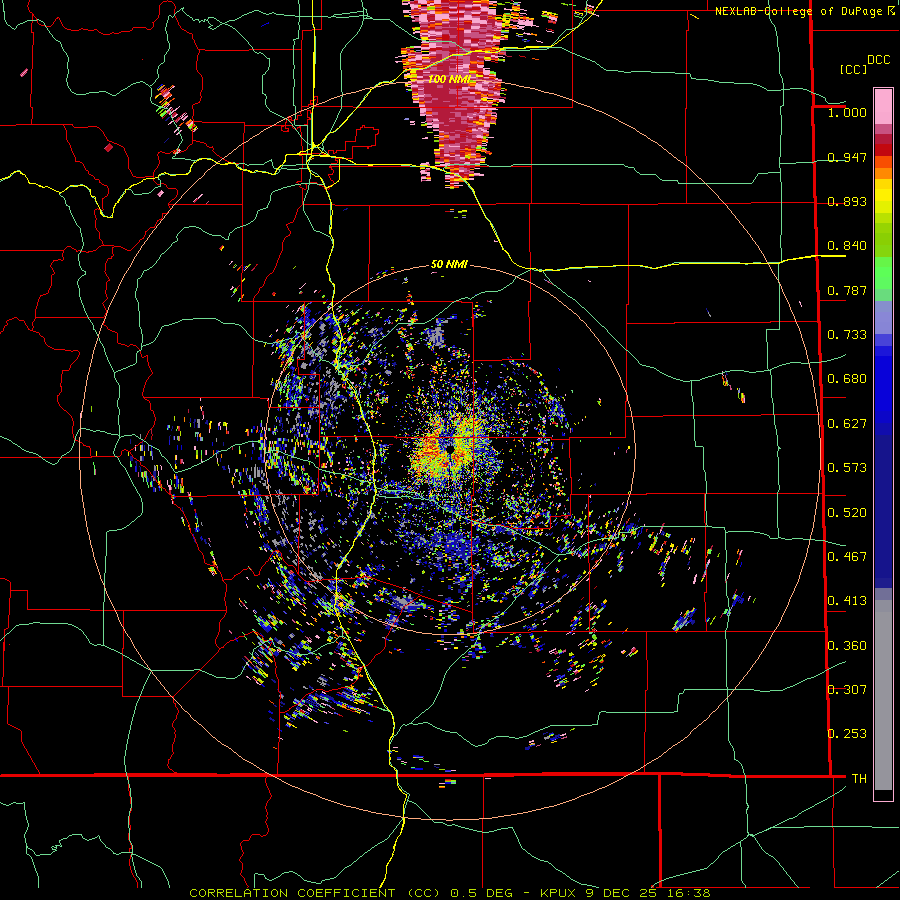Select the 0.787 scale value
This screenshot has width=900, height=900.
point(847,290)
